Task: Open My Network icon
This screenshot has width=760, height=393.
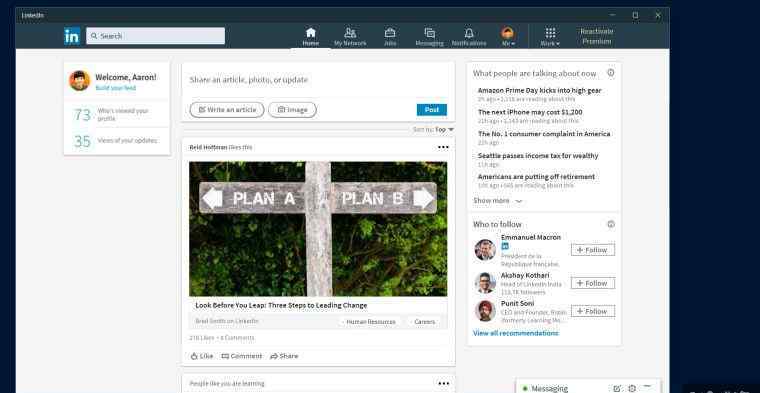Action: (x=350, y=32)
